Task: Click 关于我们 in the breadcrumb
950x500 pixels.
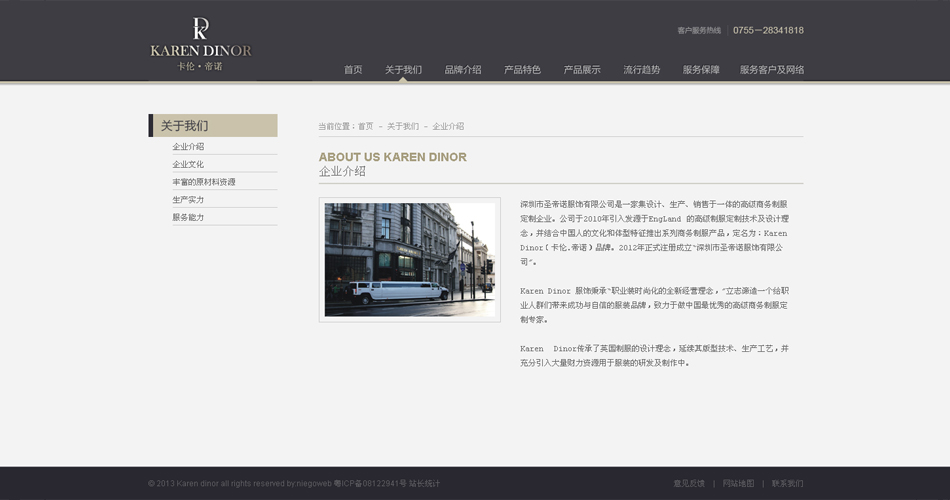Action: (x=403, y=126)
